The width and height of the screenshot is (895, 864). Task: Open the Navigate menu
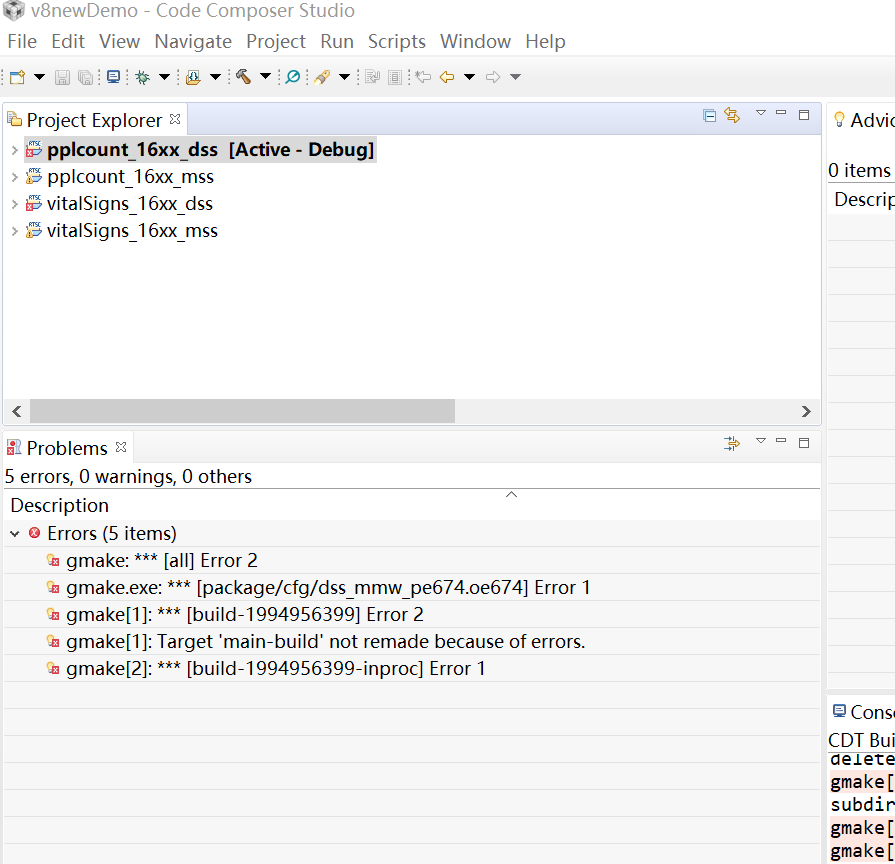click(x=193, y=42)
